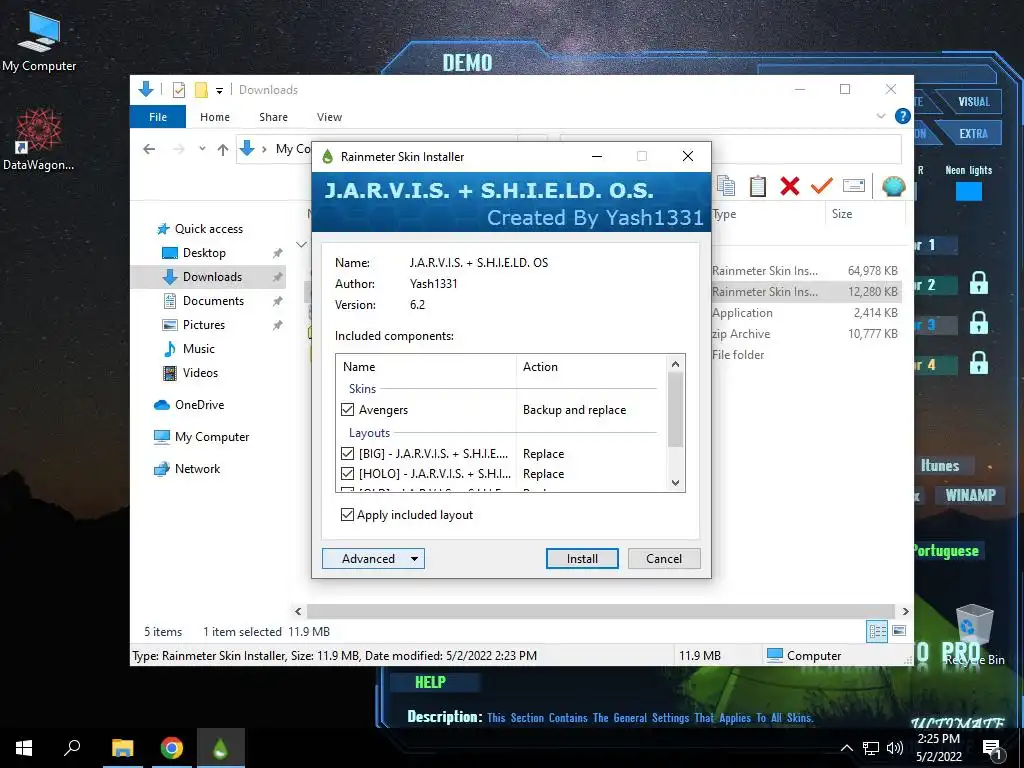Viewport: 1024px width, 768px height.
Task: Click the Explorer Back arrow
Action: click(149, 150)
